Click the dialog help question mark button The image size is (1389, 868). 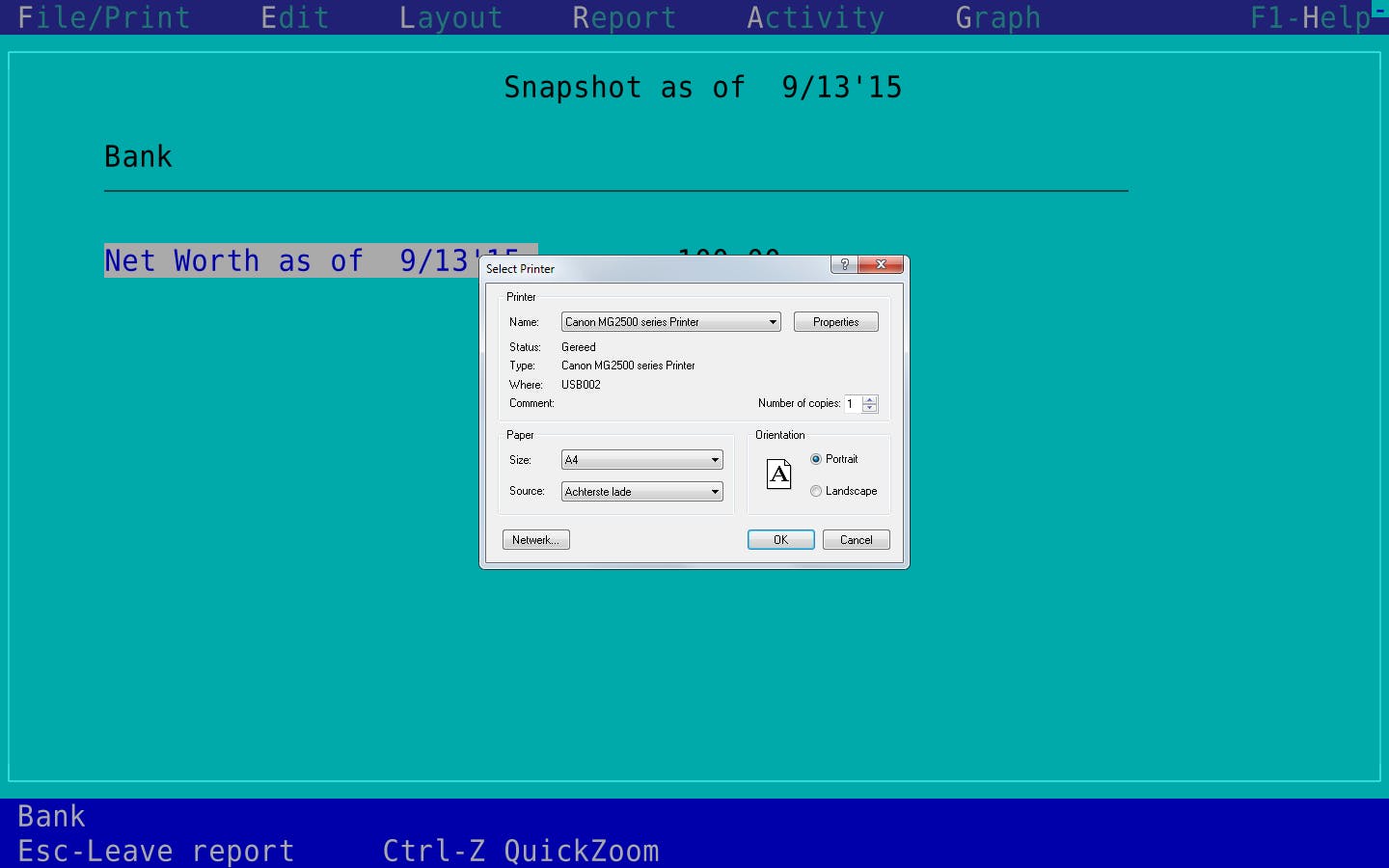[845, 264]
